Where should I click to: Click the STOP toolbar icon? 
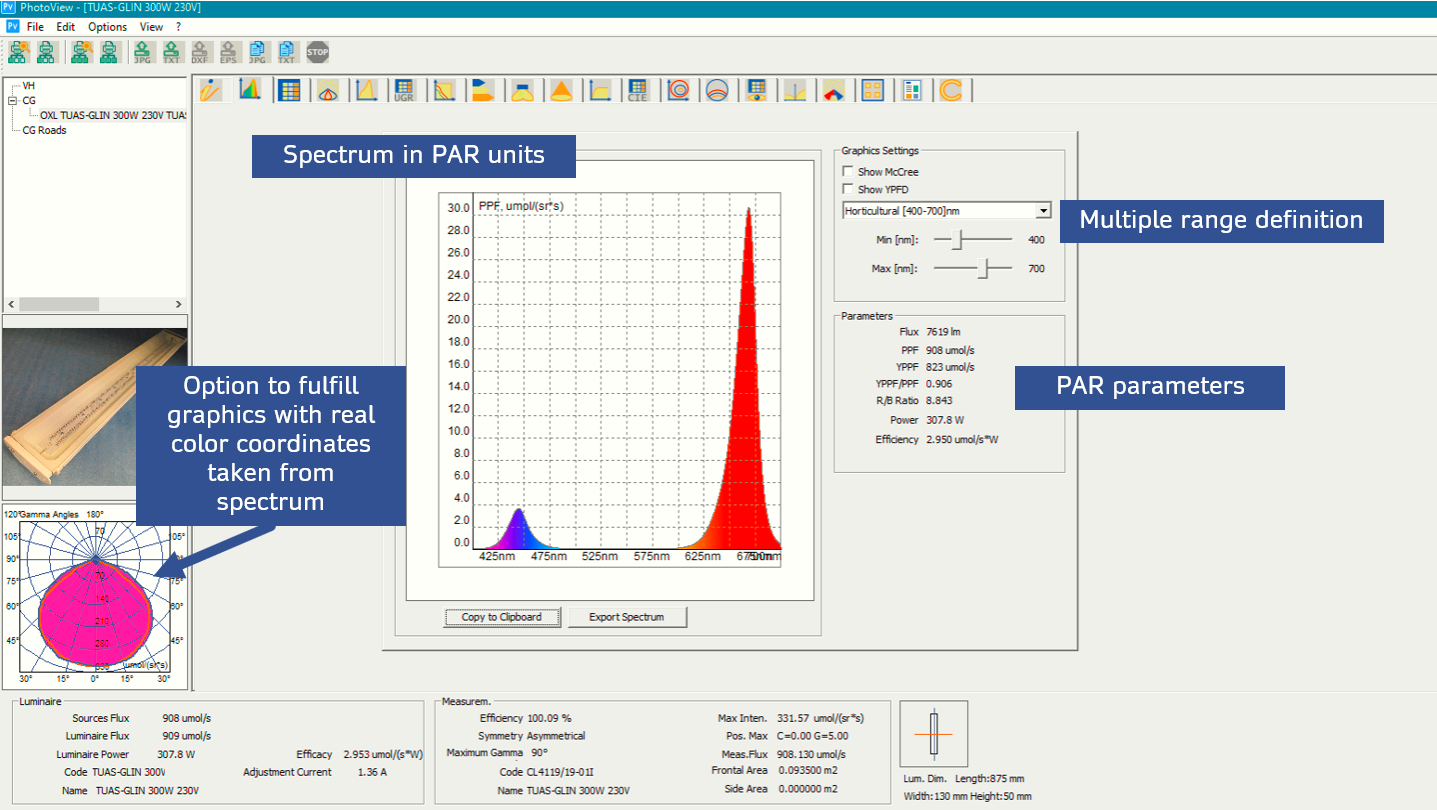click(x=318, y=52)
